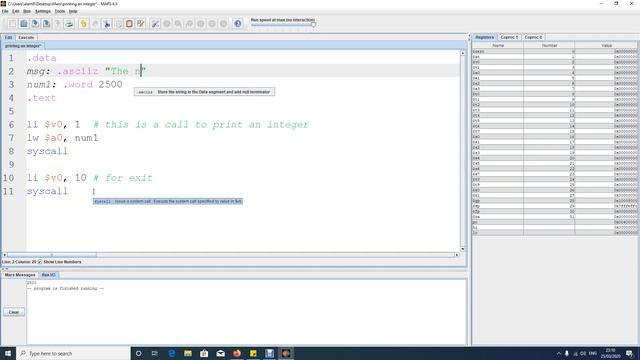
Task: Switch to the Mars Messages tab
Action: coord(20,275)
